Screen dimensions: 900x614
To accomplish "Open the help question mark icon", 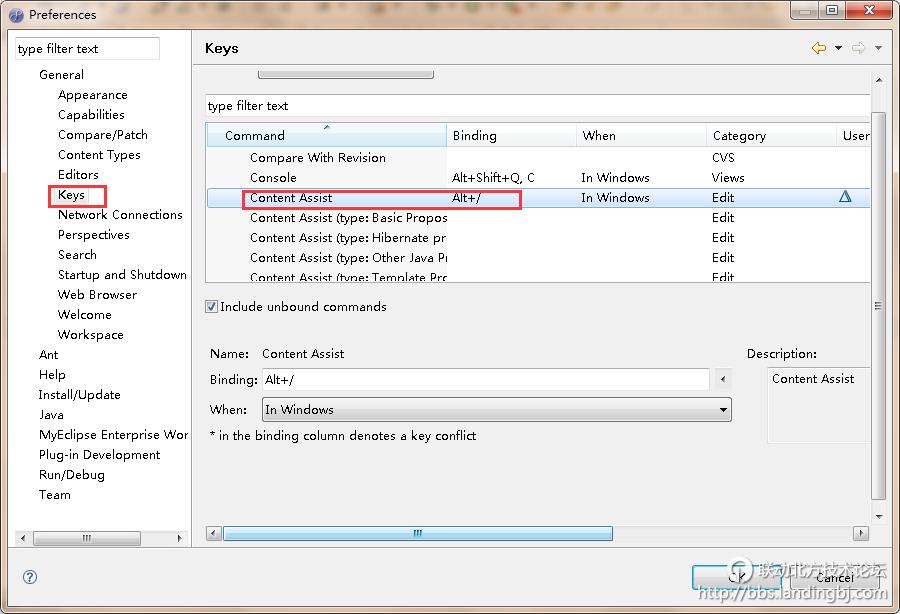I will [x=30, y=577].
